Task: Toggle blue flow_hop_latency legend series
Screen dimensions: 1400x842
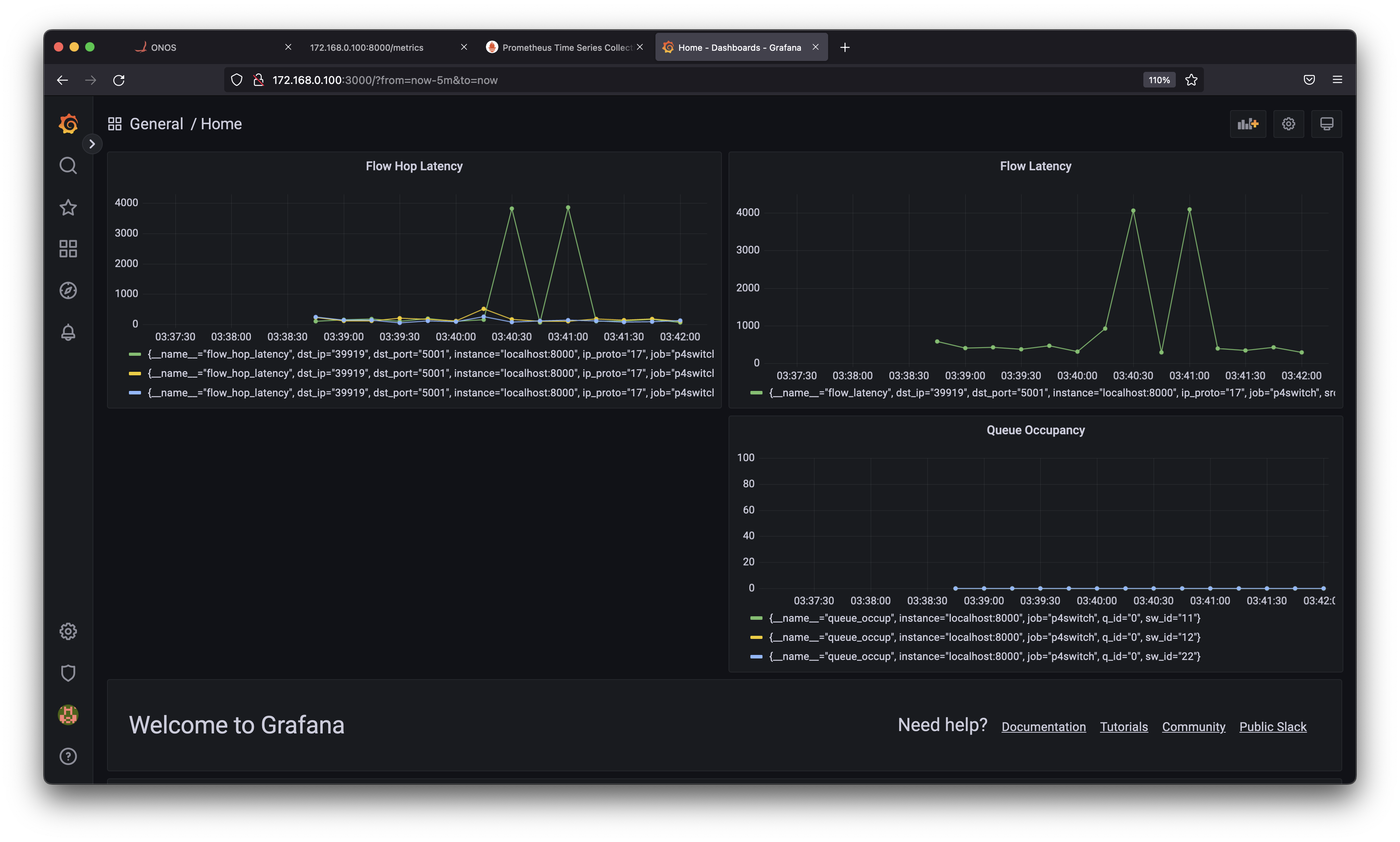Action: 430,392
